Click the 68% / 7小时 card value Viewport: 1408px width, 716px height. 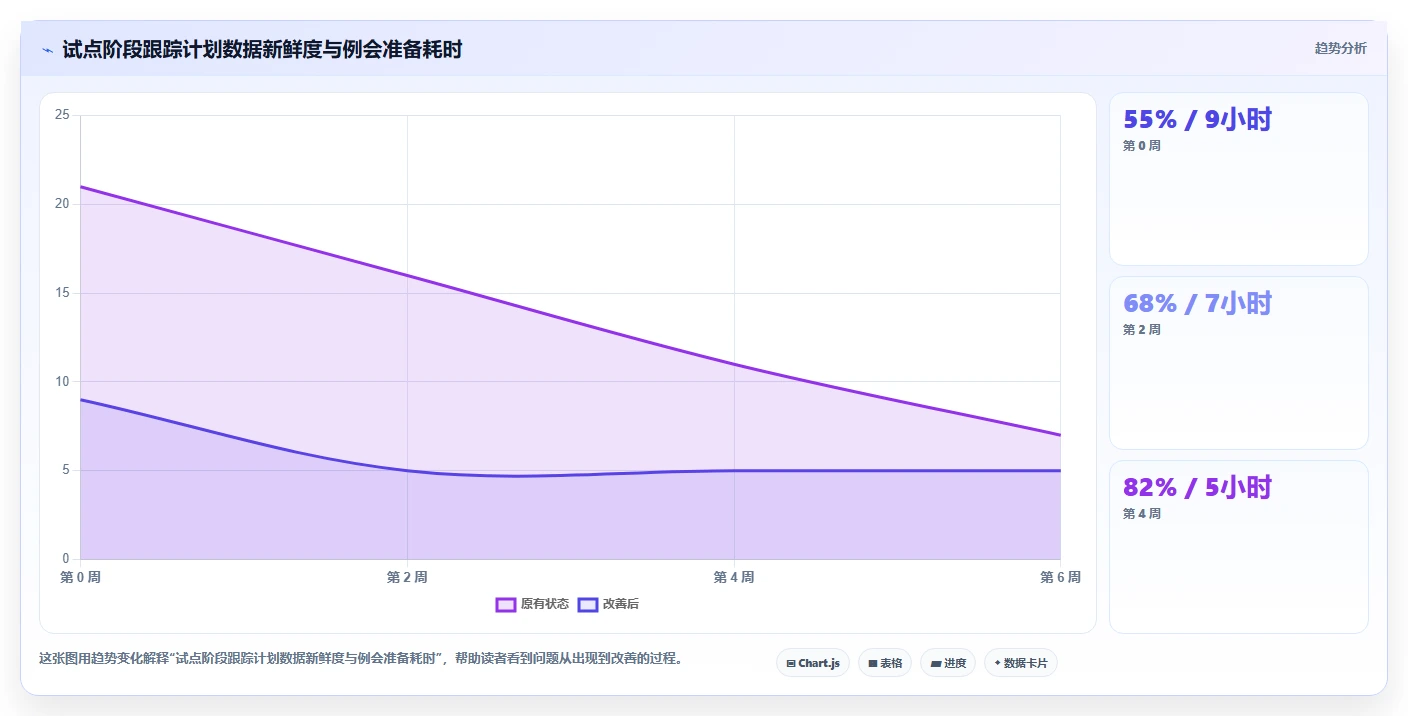[1197, 303]
